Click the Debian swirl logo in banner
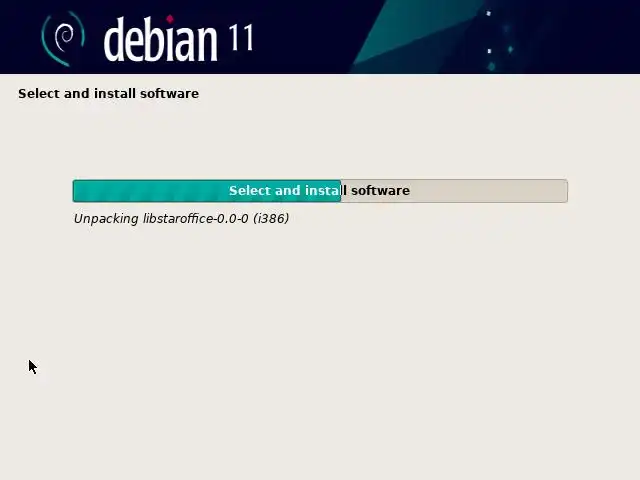Viewport: 640px width, 480px height. point(63,38)
